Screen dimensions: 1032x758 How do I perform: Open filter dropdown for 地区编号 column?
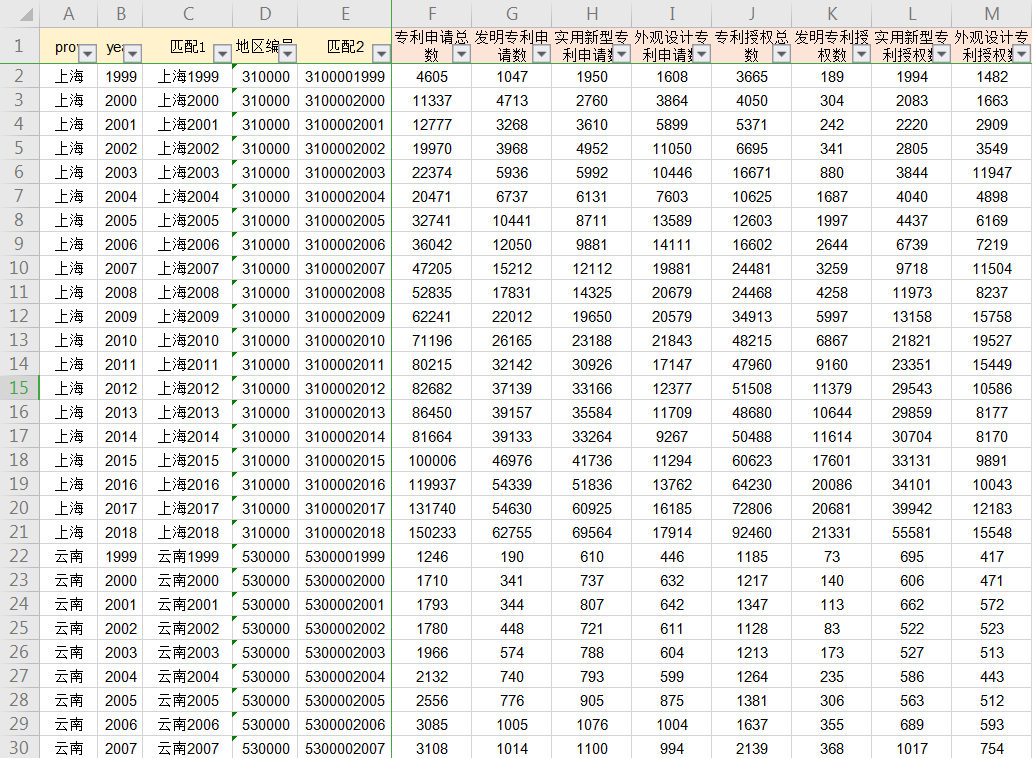tap(288, 53)
